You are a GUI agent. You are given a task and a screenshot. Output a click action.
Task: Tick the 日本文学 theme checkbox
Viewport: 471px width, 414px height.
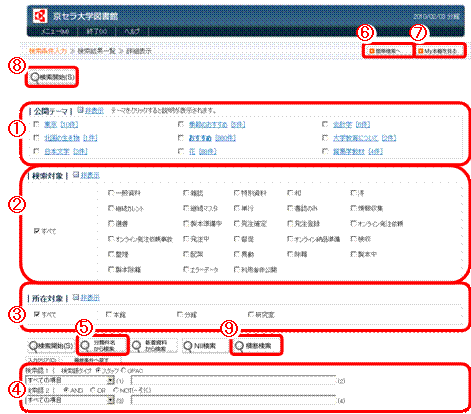(37, 151)
